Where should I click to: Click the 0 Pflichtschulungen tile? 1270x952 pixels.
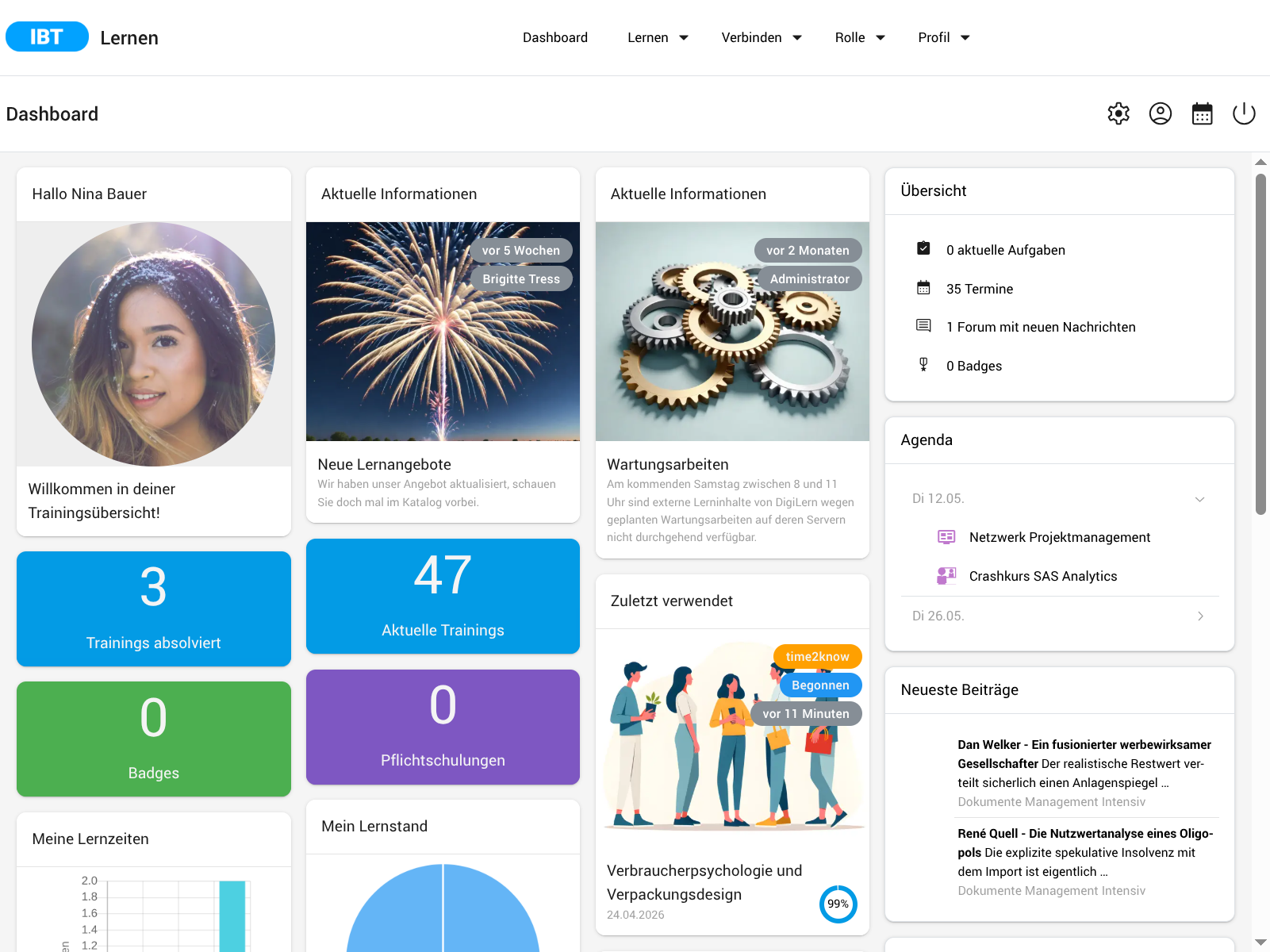pyautogui.click(x=443, y=727)
